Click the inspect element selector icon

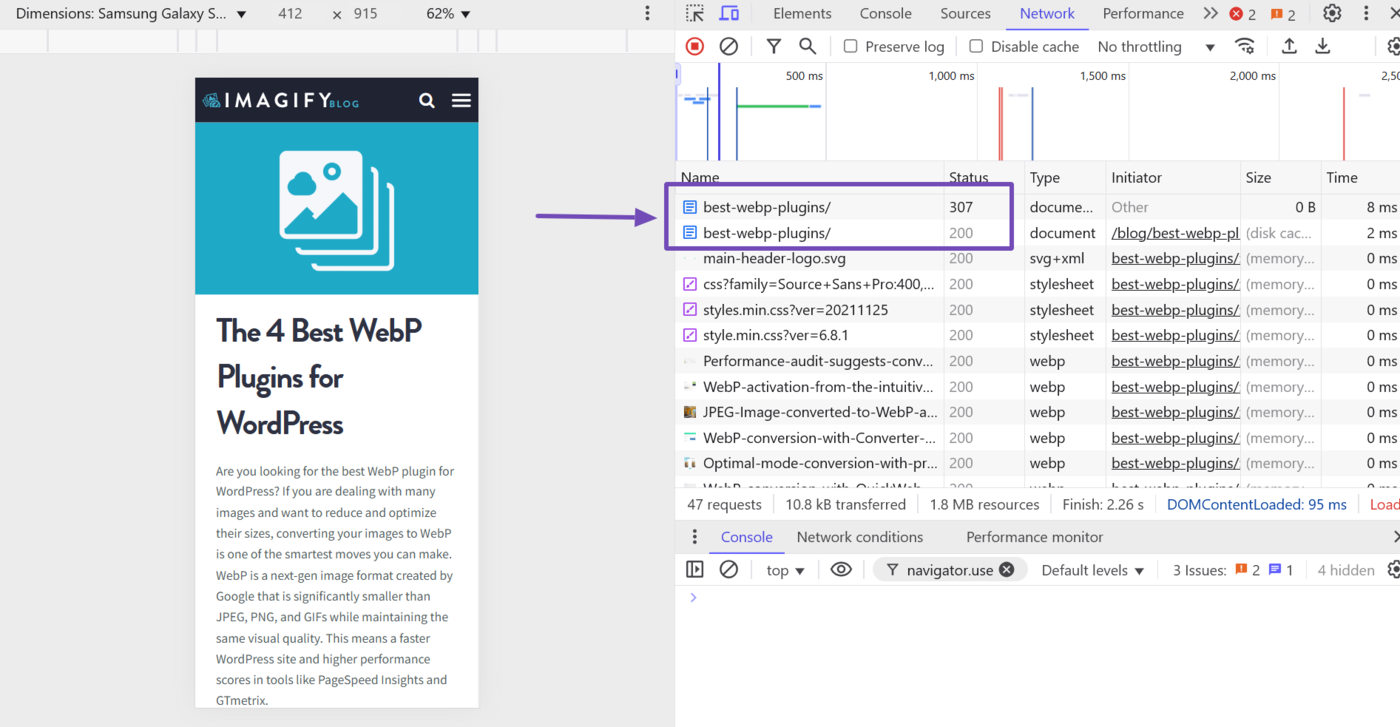[x=695, y=14]
